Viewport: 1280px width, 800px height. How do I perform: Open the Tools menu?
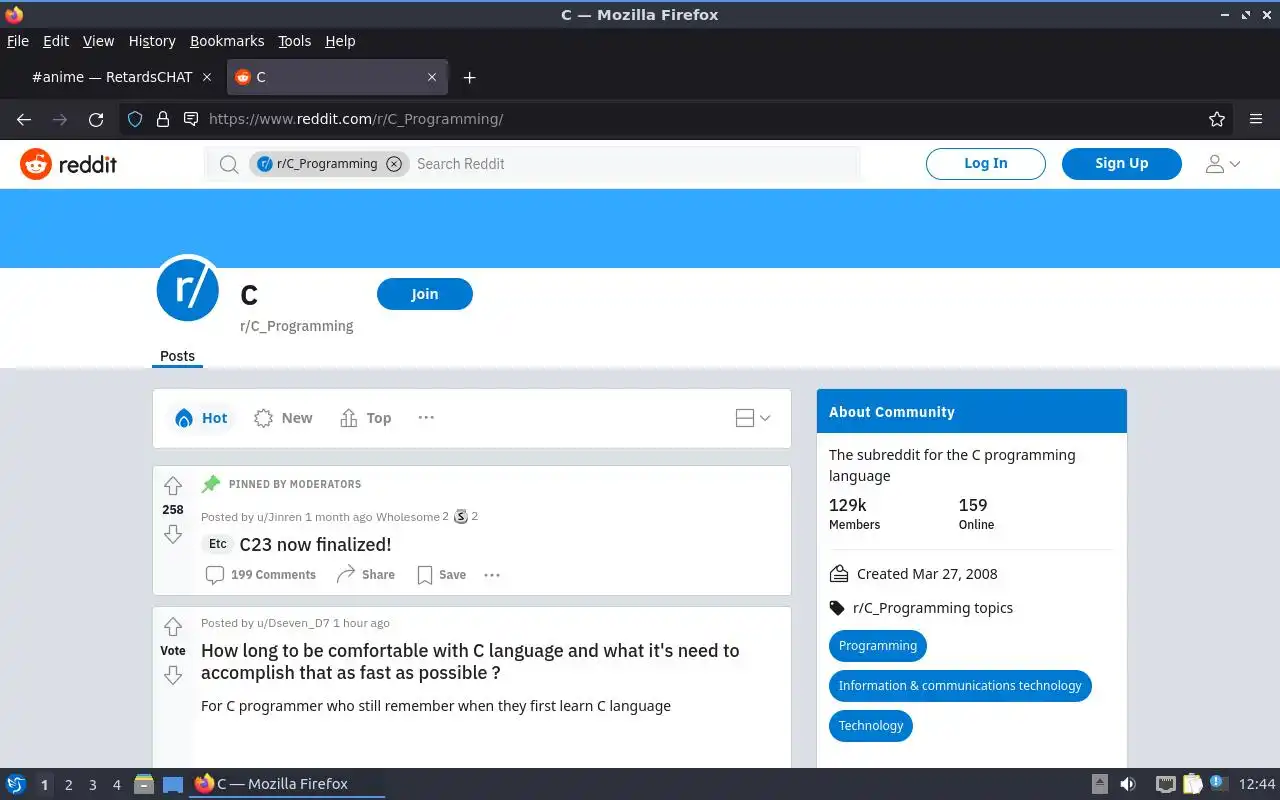(295, 41)
